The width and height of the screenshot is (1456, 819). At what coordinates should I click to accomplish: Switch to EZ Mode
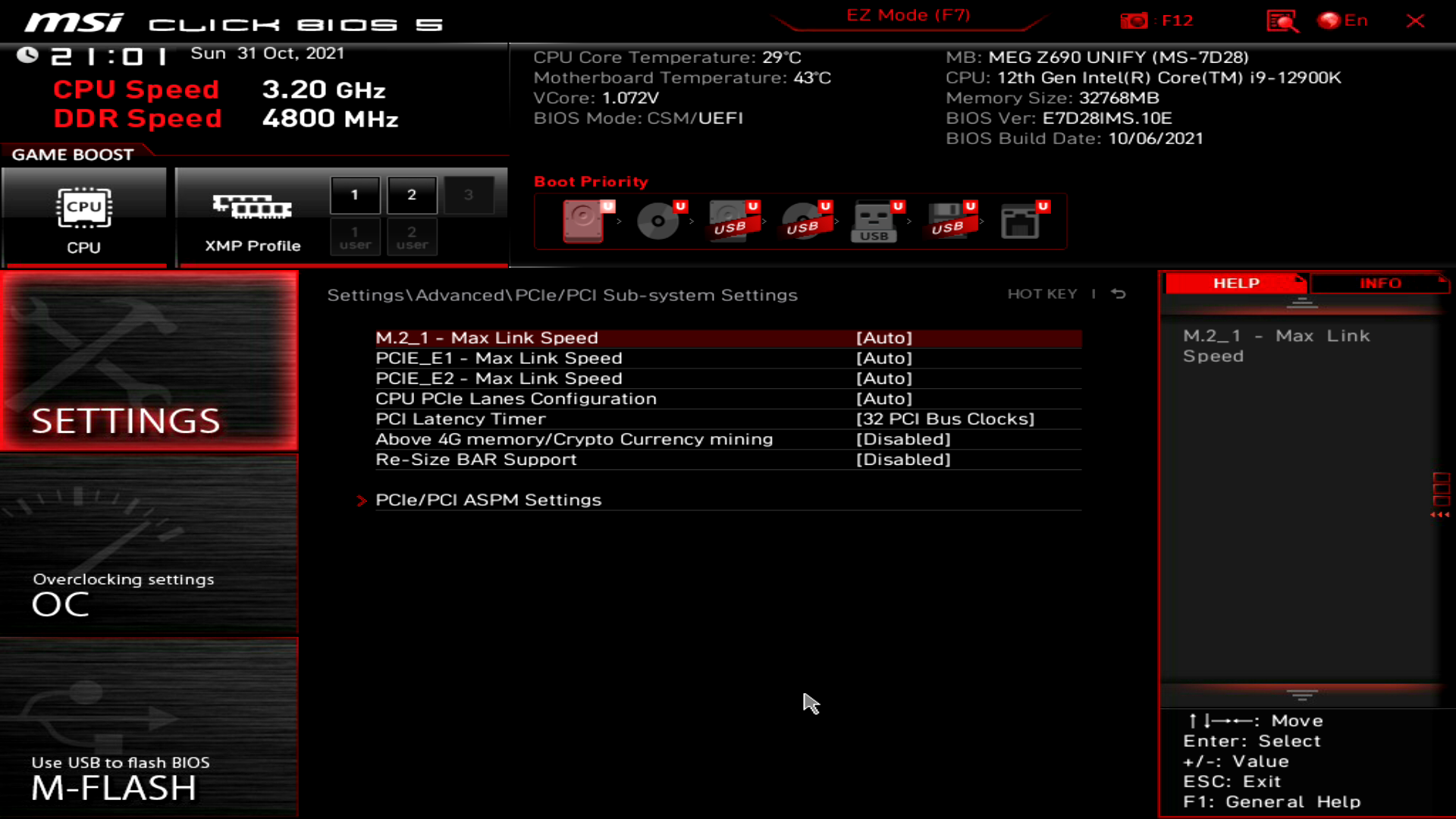(x=907, y=14)
